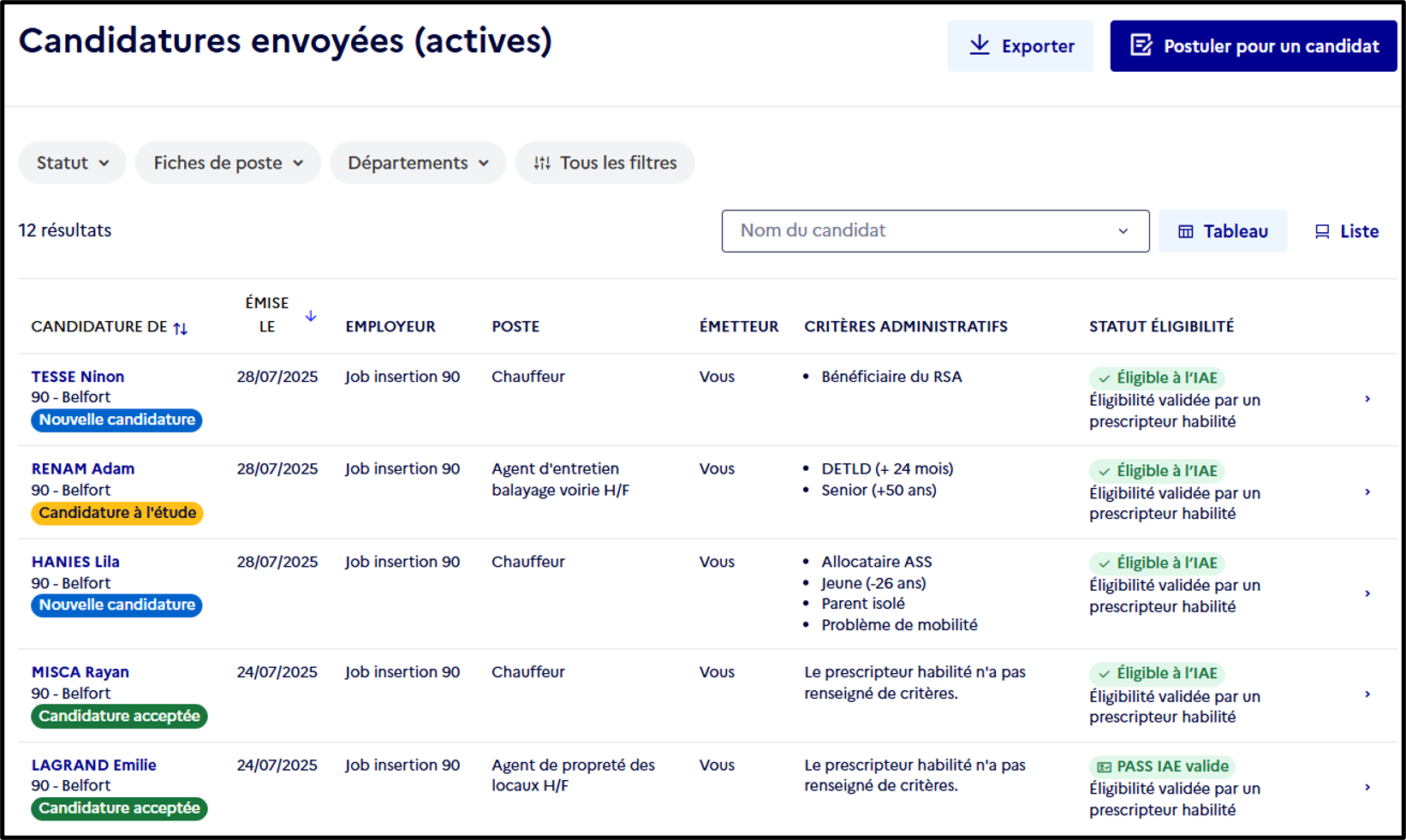
Task: Click Candidature acceptée badge under MISCA Rayan
Action: pyautogui.click(x=119, y=716)
